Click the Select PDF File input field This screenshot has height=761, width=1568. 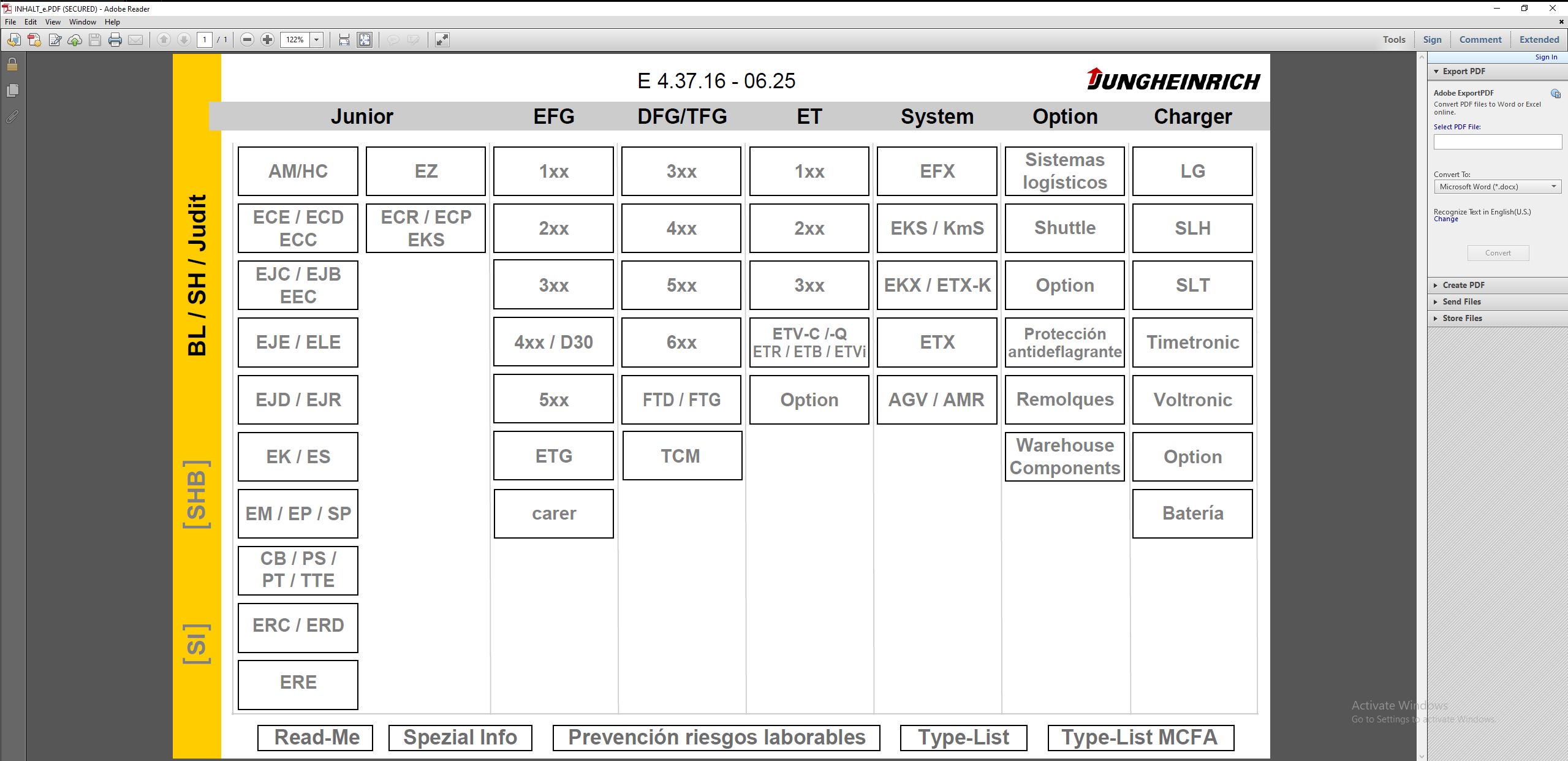[1497, 142]
